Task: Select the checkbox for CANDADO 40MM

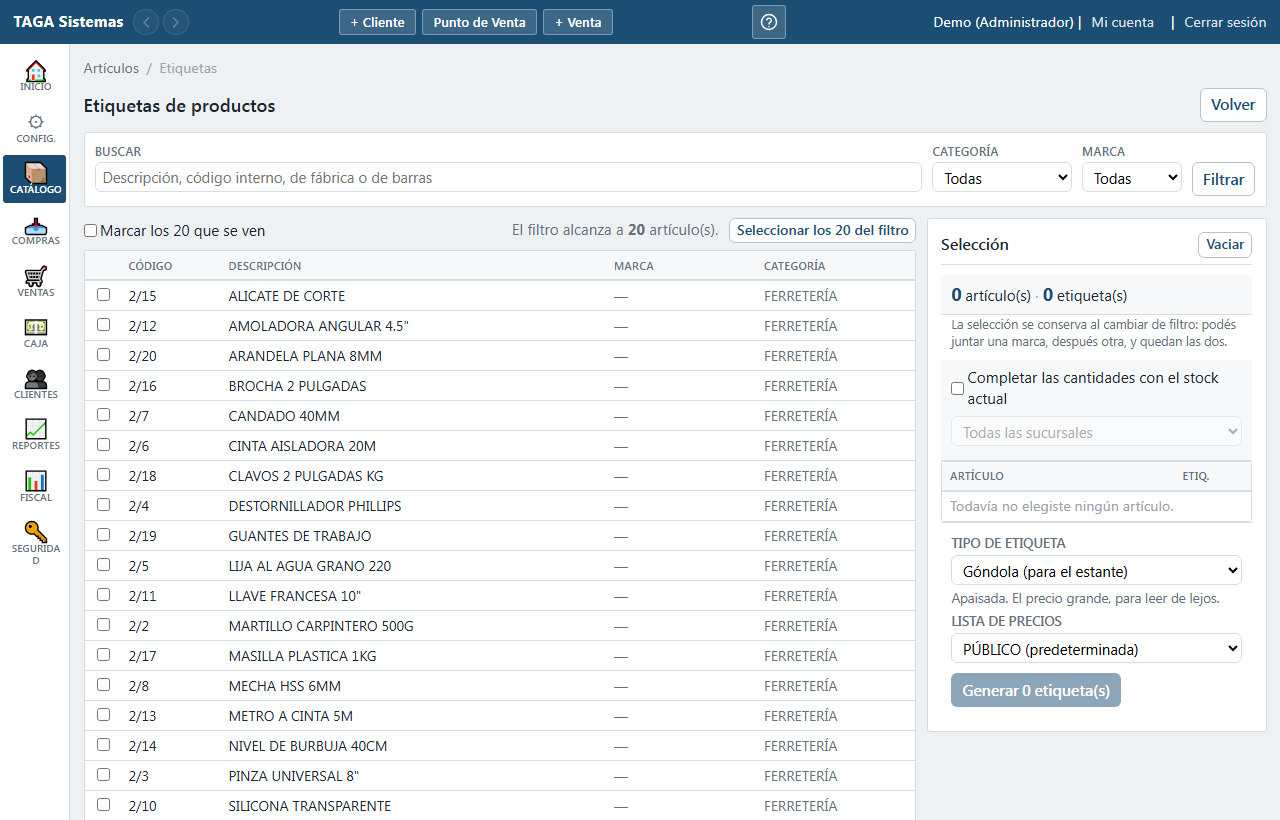Action: [x=103, y=415]
